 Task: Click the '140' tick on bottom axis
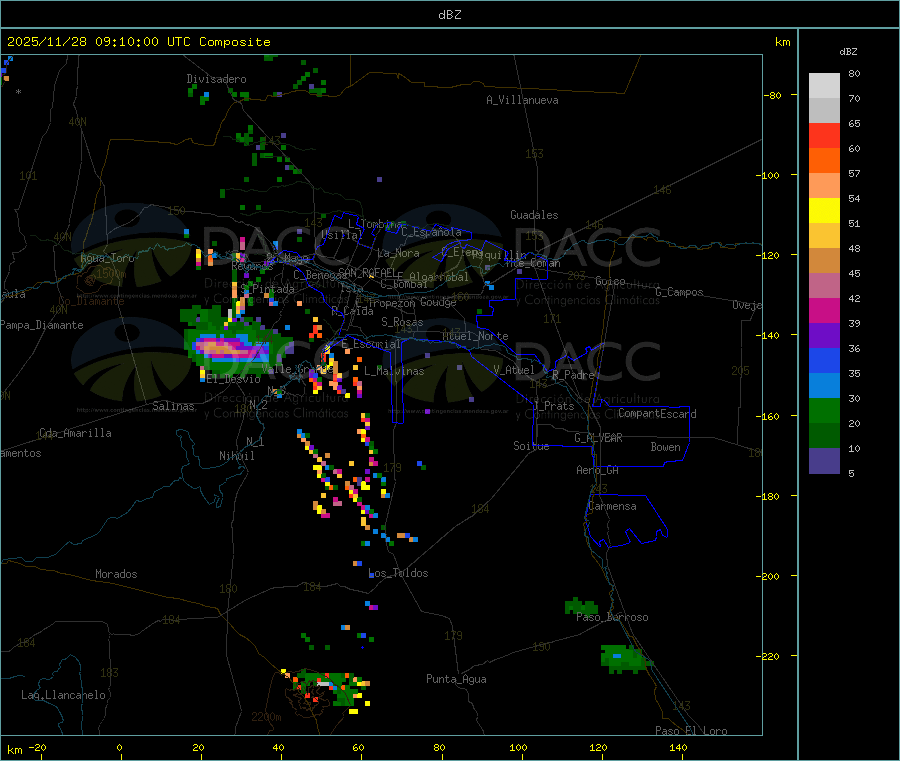click(678, 748)
